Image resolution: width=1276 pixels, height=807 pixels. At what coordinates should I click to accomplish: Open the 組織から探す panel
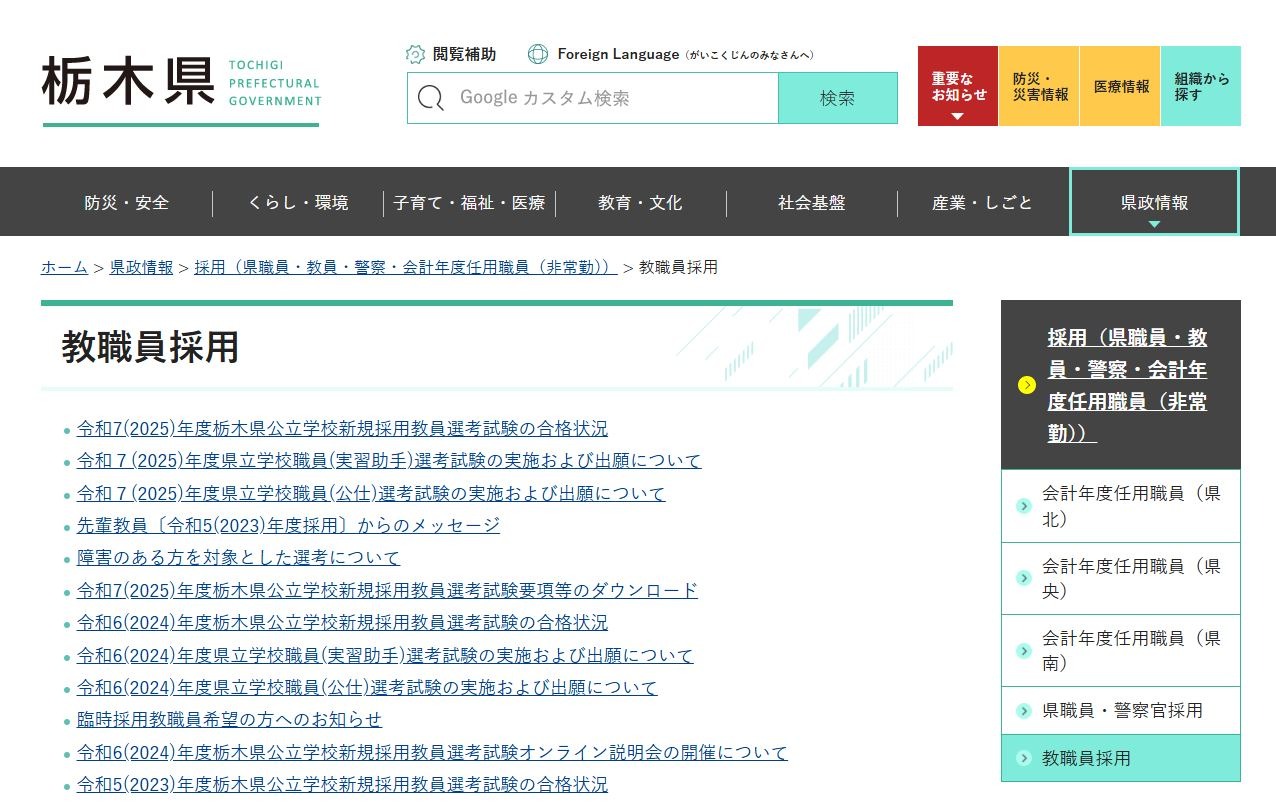1200,87
